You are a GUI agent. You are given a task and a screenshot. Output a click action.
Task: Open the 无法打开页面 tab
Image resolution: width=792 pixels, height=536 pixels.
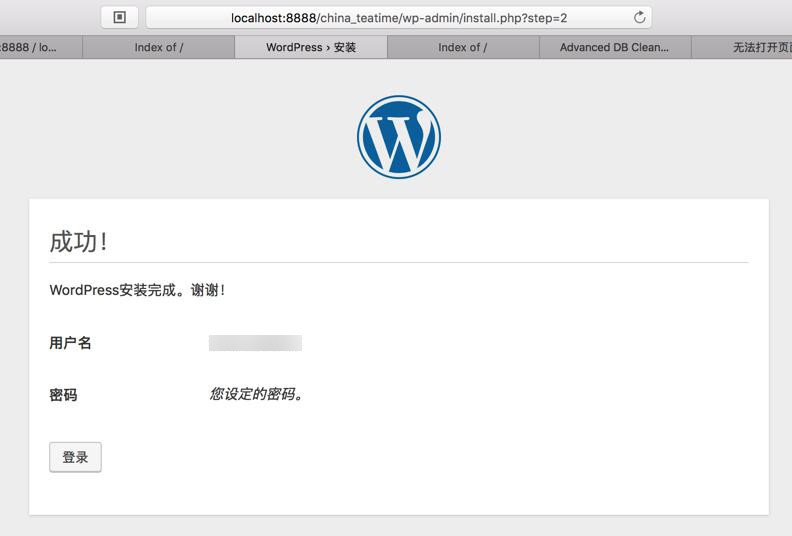[742, 47]
